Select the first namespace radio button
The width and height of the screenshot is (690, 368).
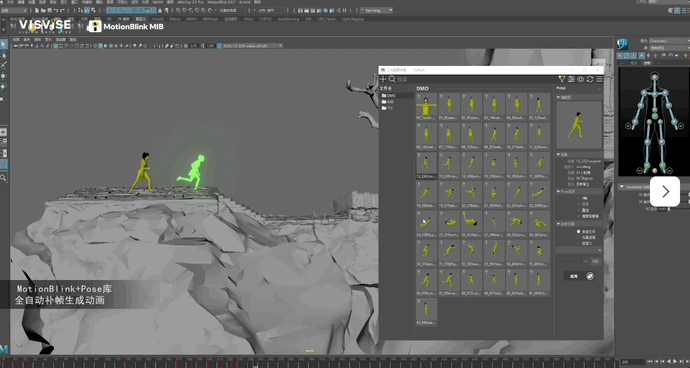coord(579,232)
